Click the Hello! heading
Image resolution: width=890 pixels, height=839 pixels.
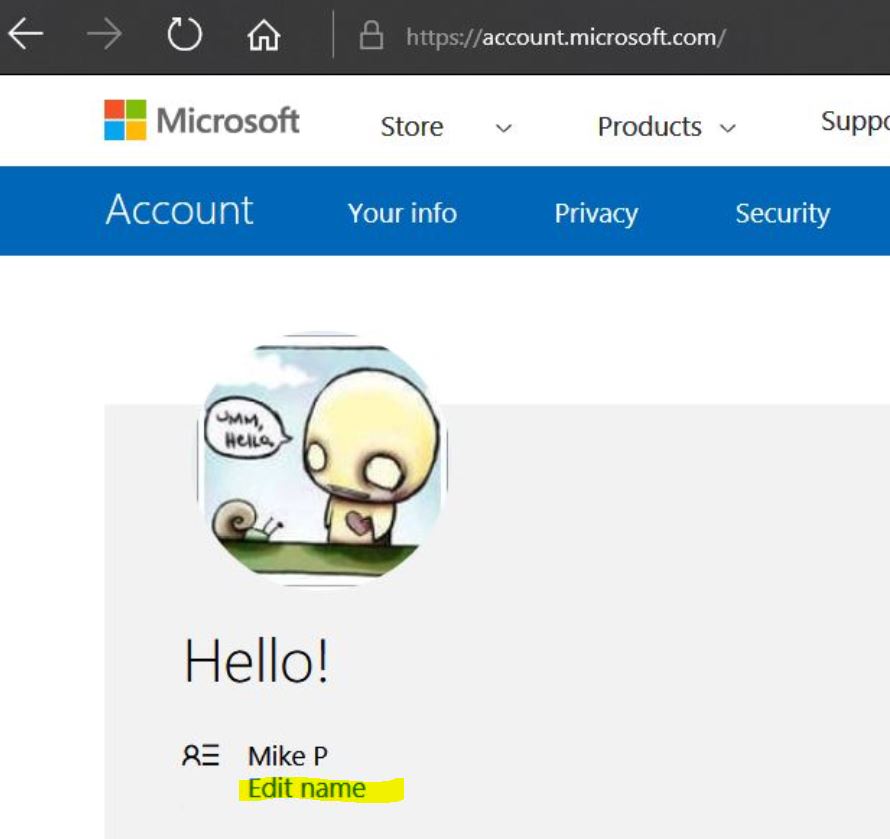point(257,661)
